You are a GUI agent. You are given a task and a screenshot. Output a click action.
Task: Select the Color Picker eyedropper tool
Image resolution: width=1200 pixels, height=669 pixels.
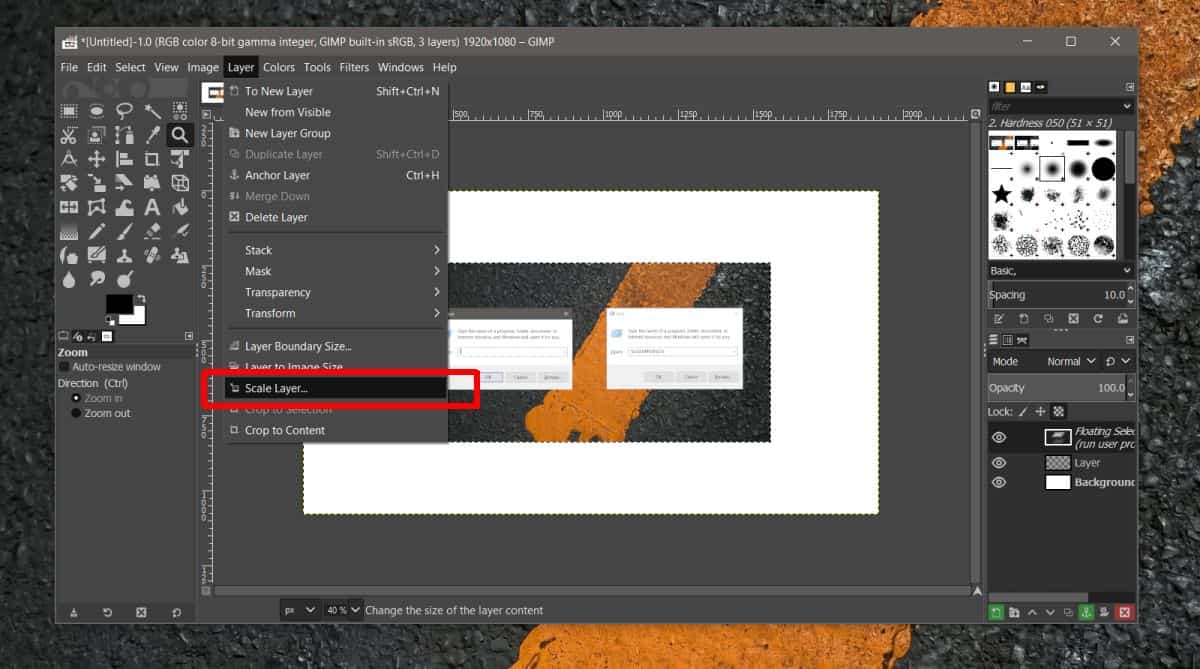pos(152,135)
